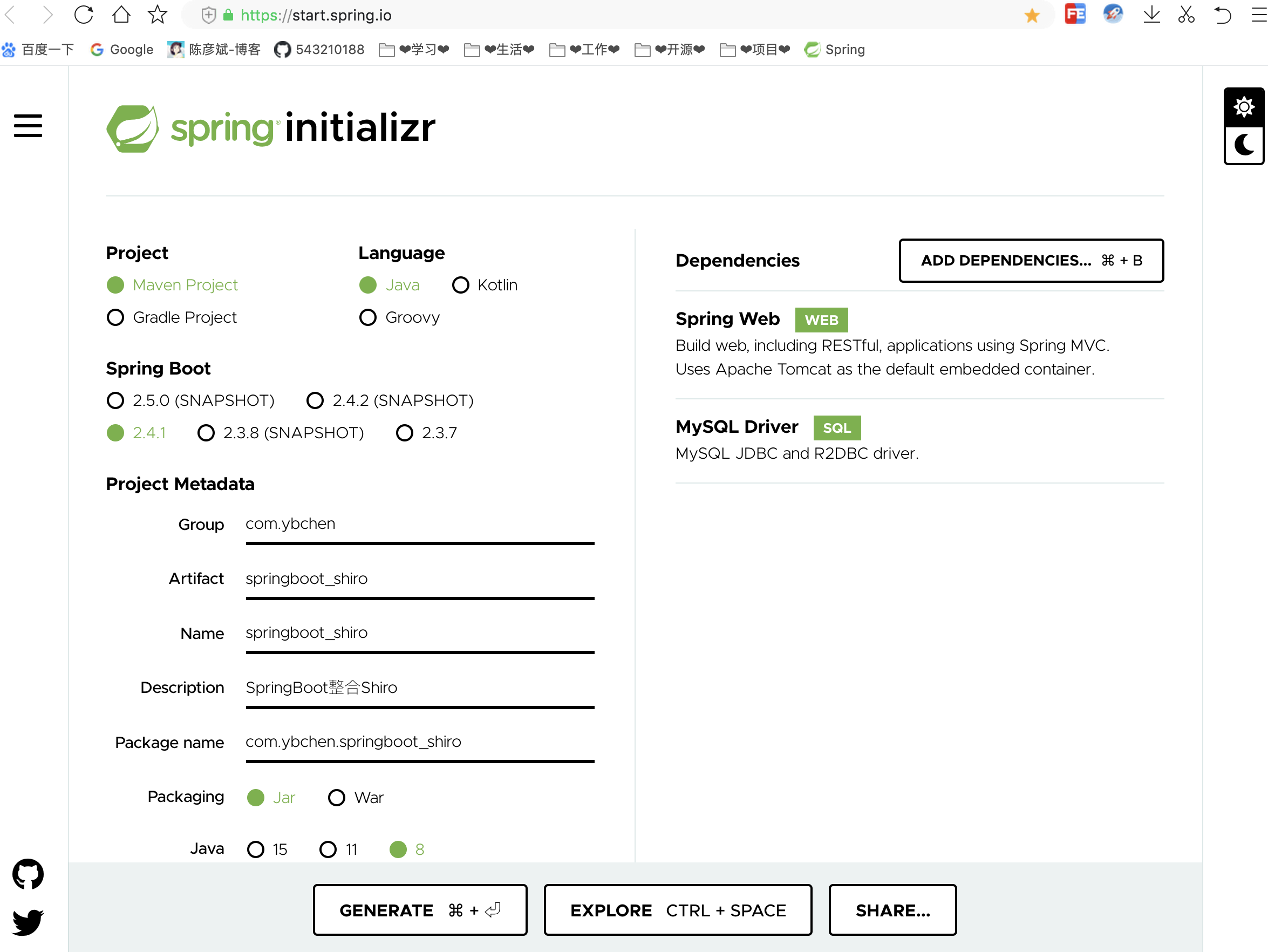Open the FE extension icon
The width and height of the screenshot is (1268, 952).
1075,15
